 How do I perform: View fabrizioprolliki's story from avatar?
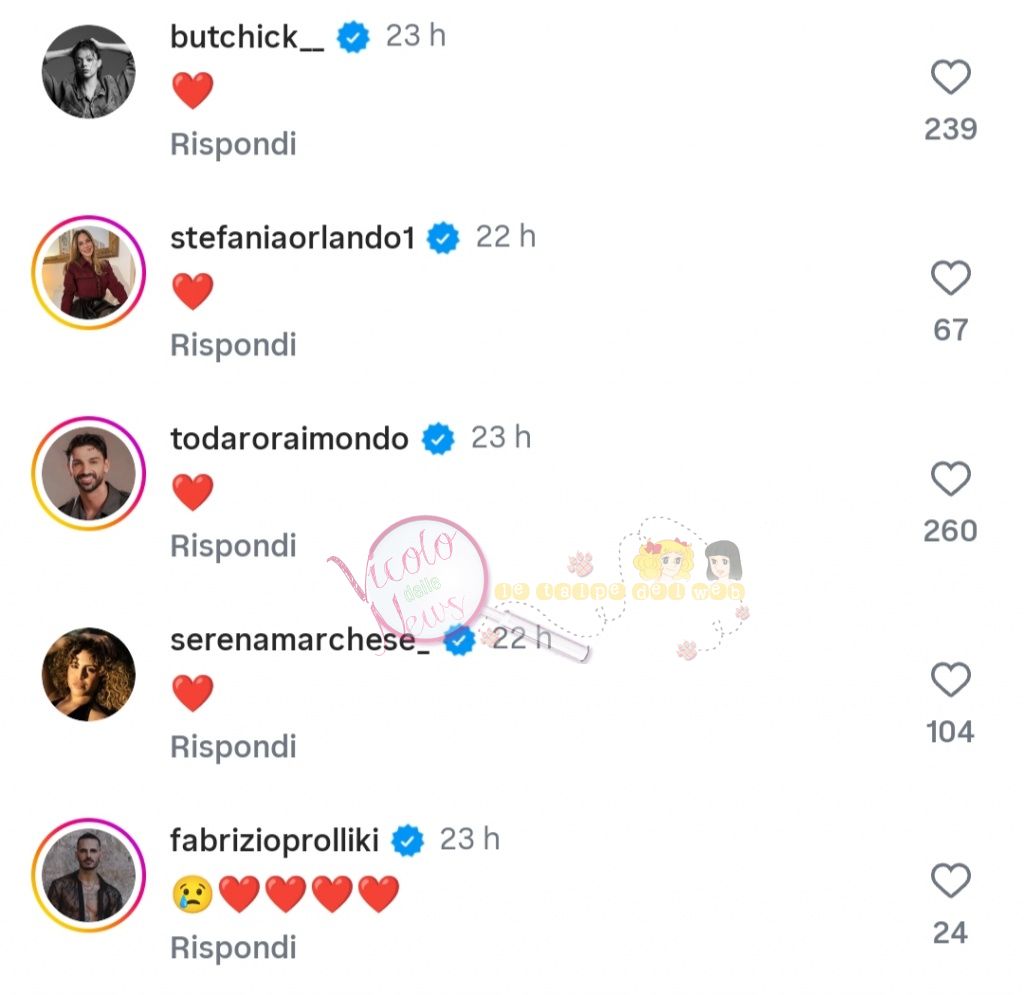pos(88,876)
